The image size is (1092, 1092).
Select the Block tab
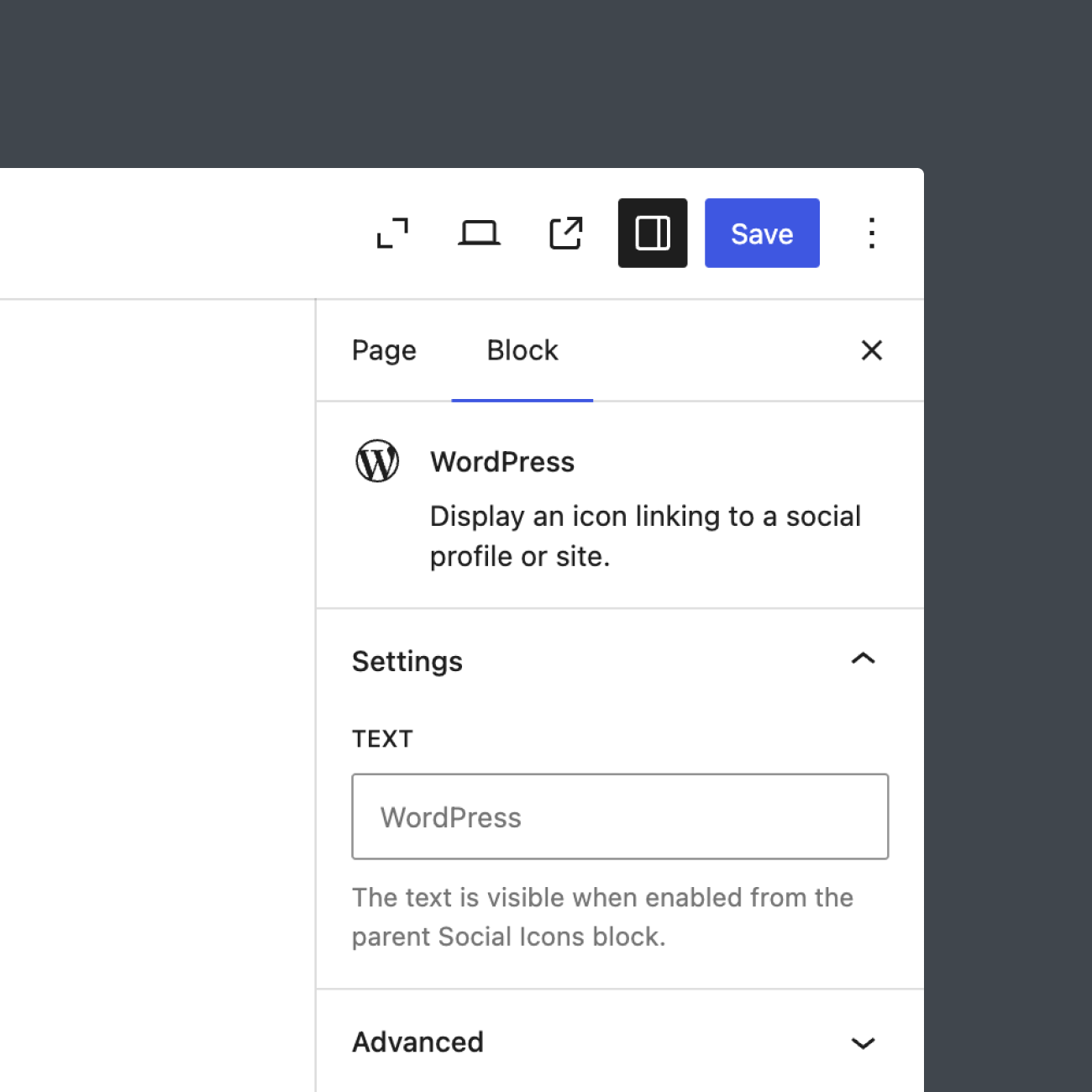point(522,350)
